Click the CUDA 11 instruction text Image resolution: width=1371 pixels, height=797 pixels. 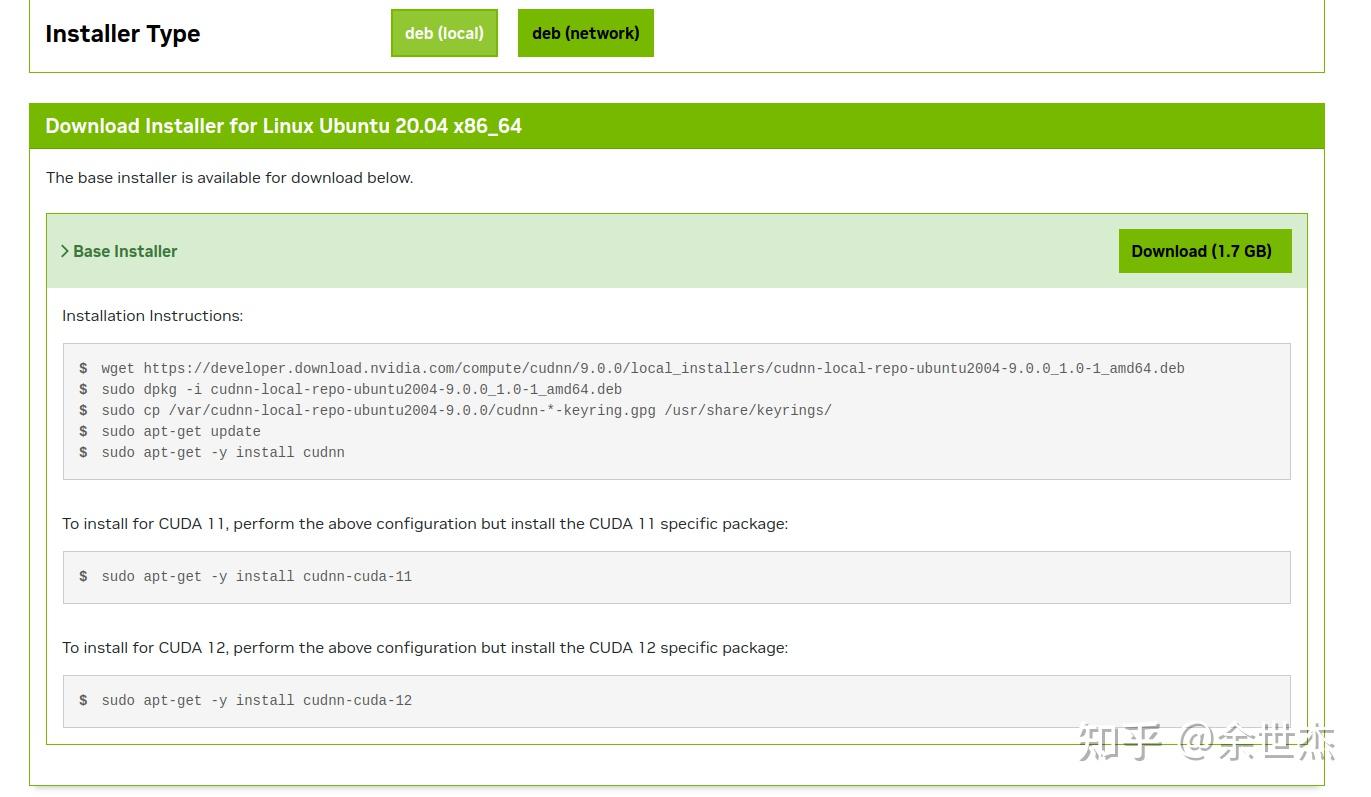pos(425,523)
